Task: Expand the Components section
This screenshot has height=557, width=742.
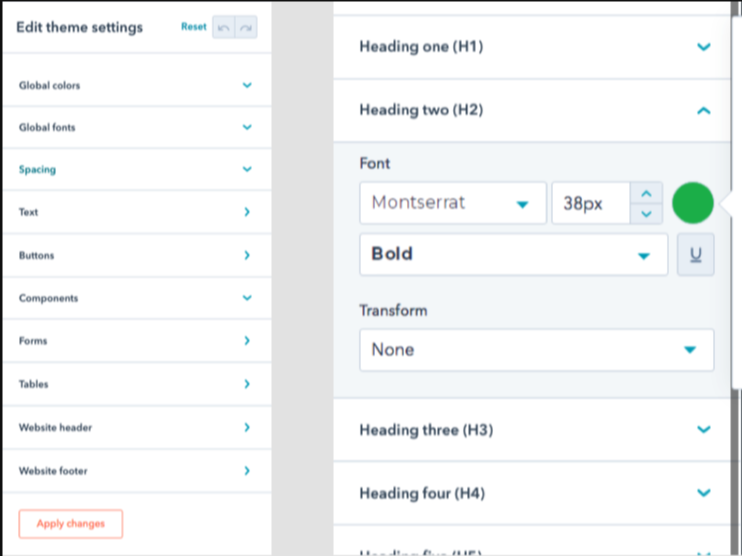Action: click(x=137, y=298)
